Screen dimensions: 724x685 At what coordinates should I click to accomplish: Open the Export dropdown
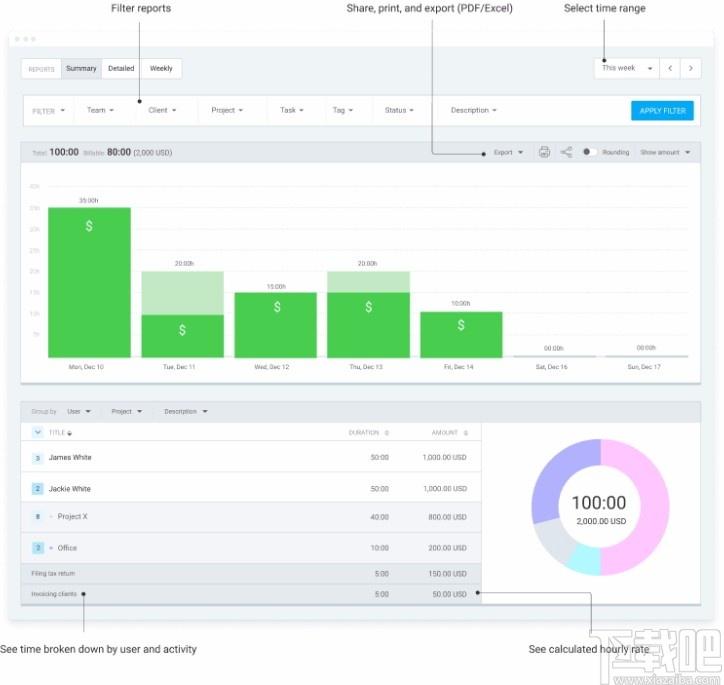[x=508, y=152]
